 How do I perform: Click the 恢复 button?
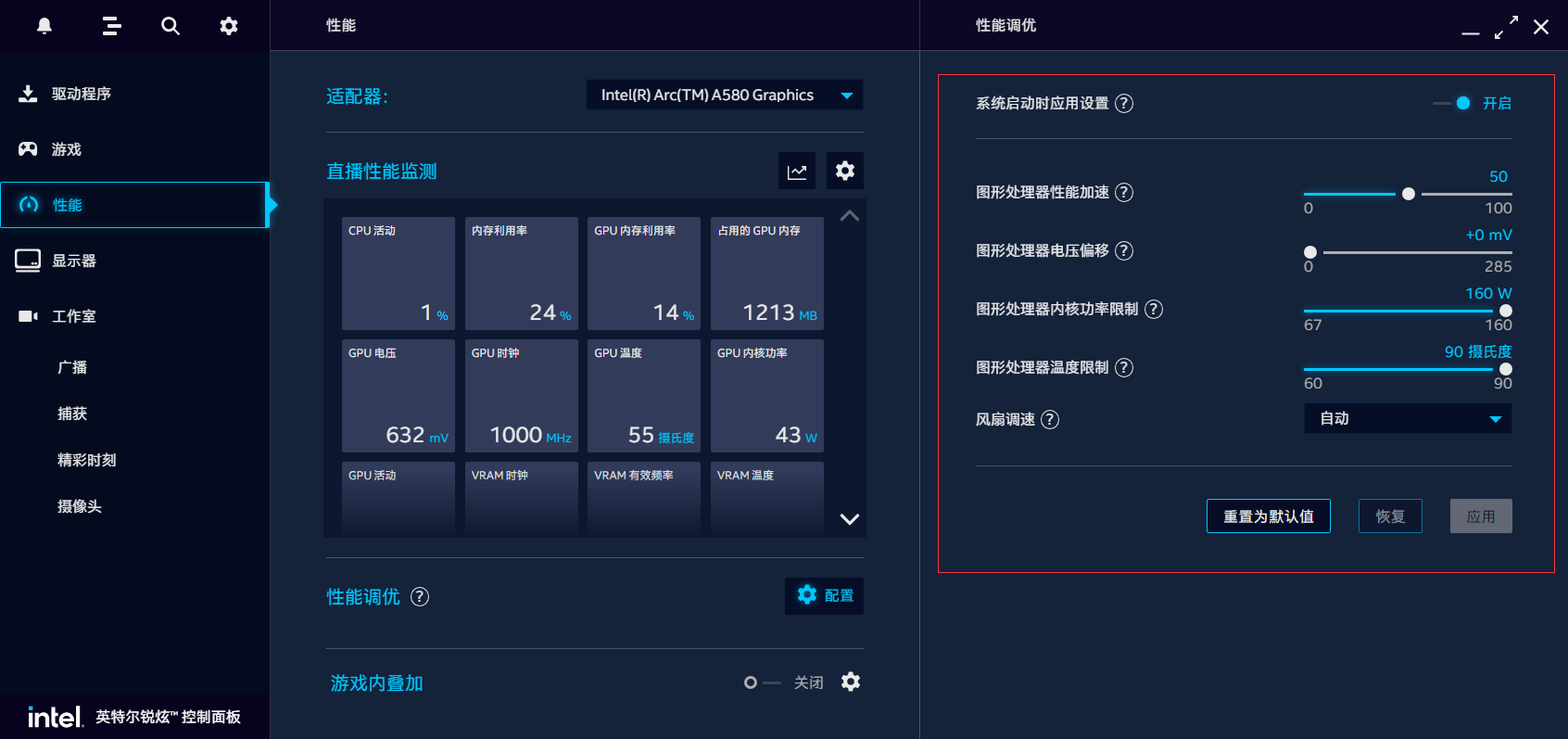[1390, 516]
